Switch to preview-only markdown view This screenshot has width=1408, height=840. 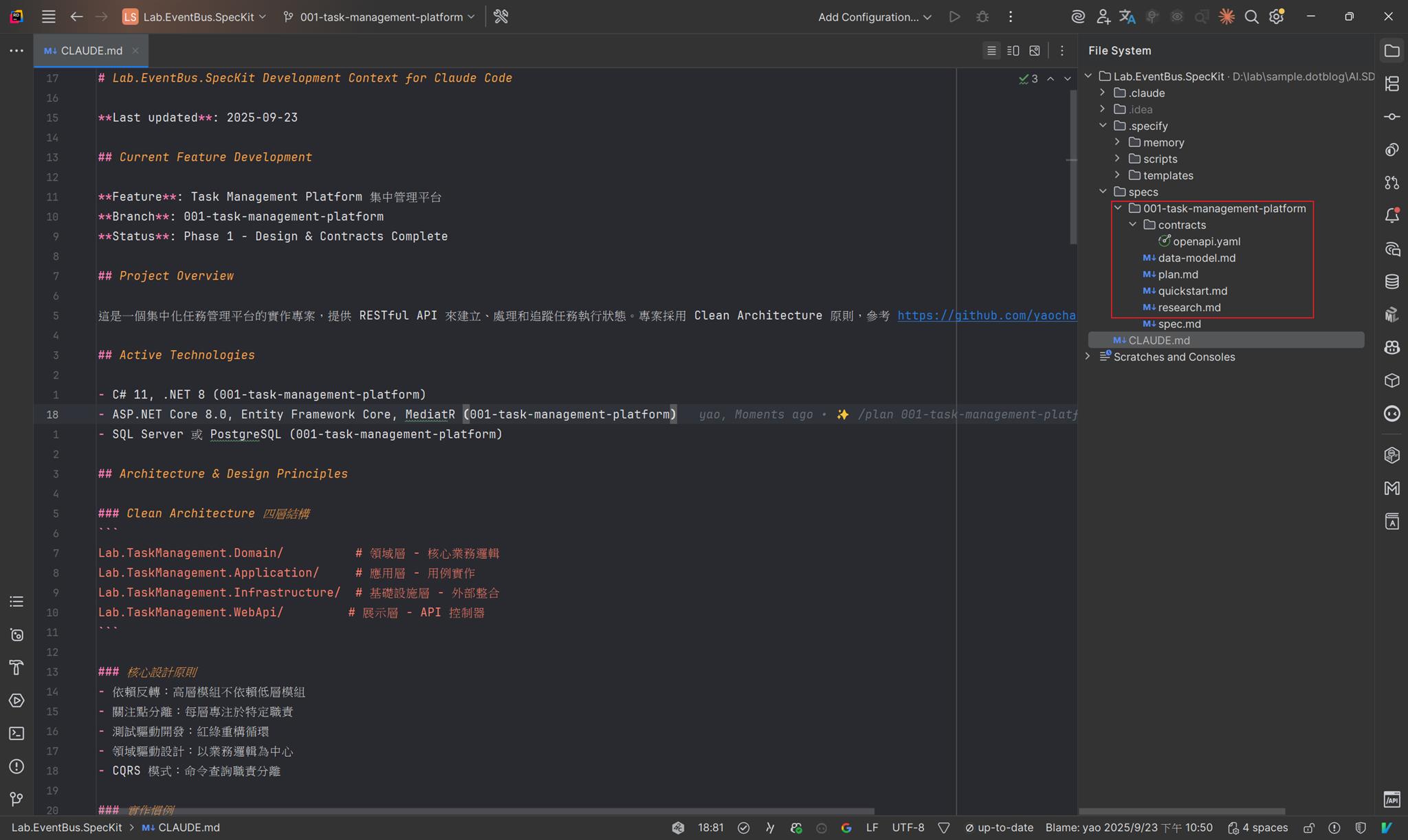coord(1035,50)
